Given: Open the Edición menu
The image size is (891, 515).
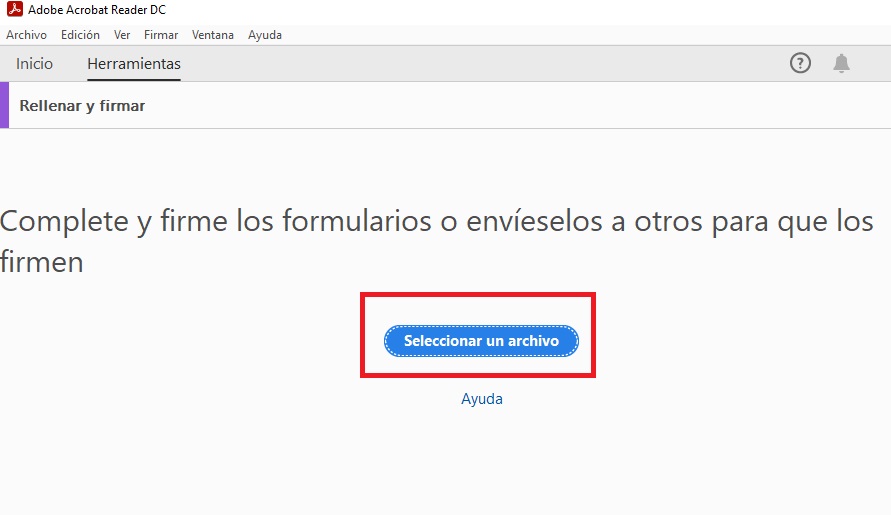Looking at the screenshot, I should point(80,35).
